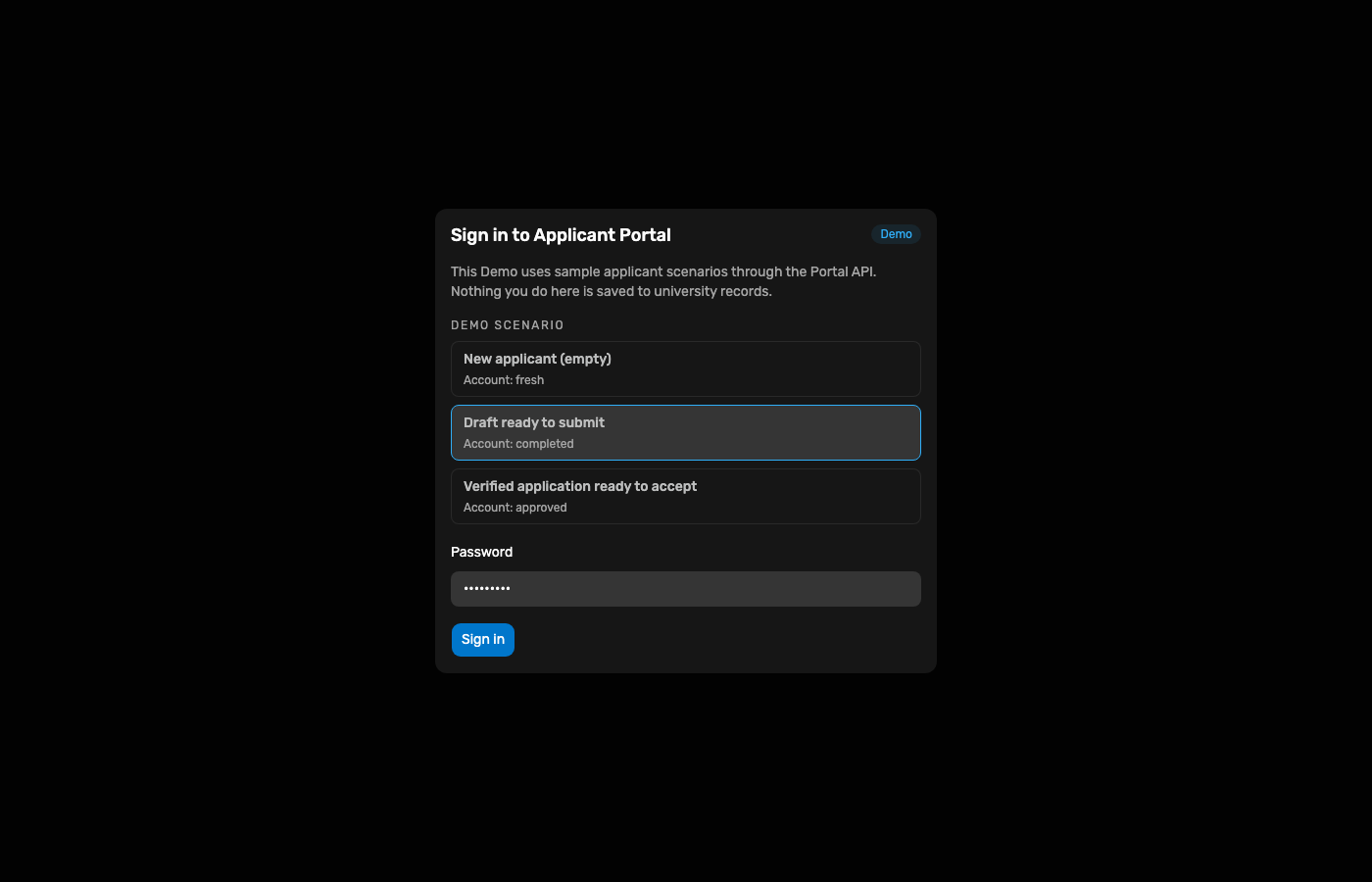Image resolution: width=1372 pixels, height=882 pixels.
Task: Pick the Verified application ready to accept scenario
Action: tap(686, 496)
